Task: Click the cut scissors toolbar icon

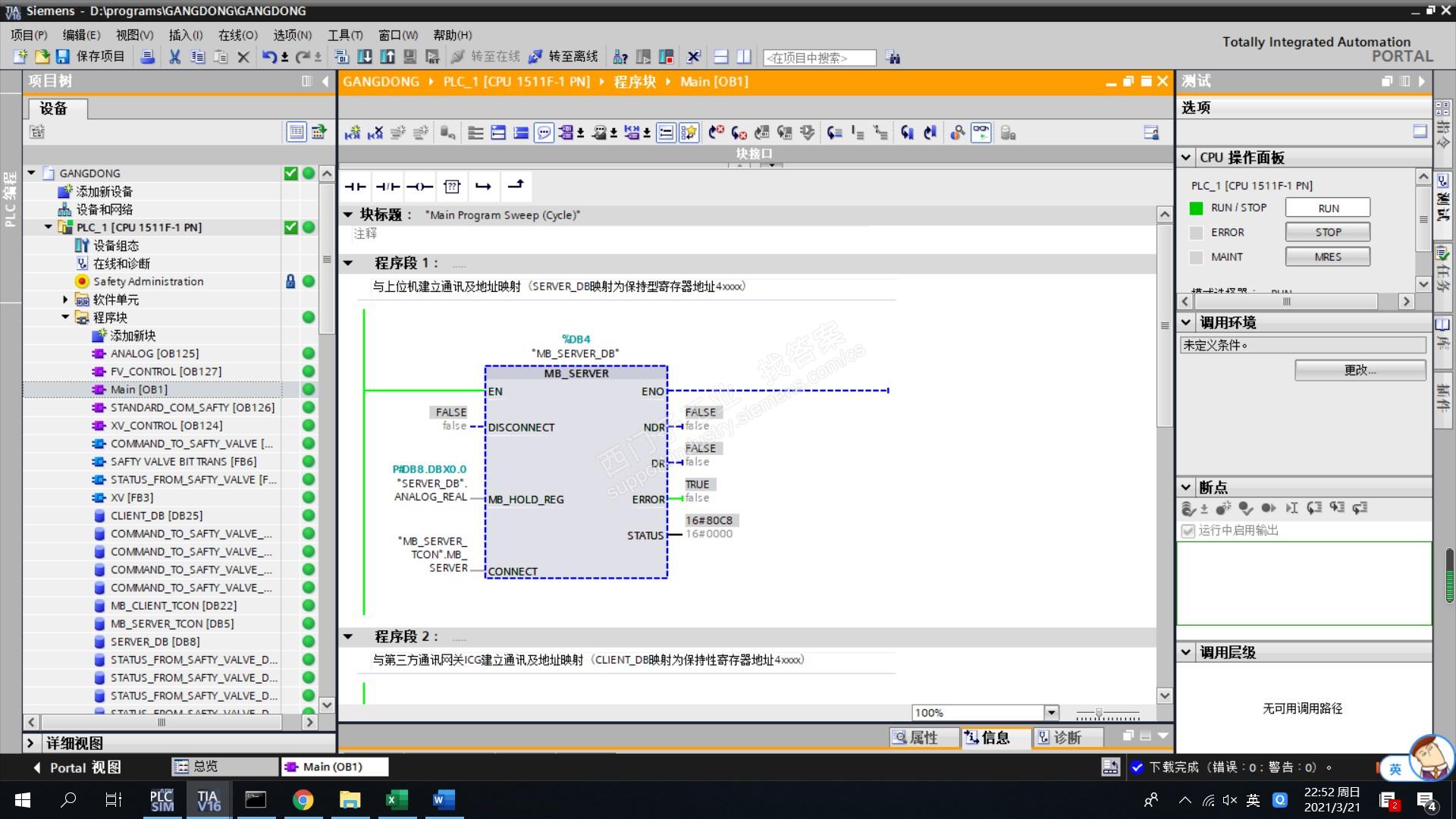Action: (x=174, y=57)
